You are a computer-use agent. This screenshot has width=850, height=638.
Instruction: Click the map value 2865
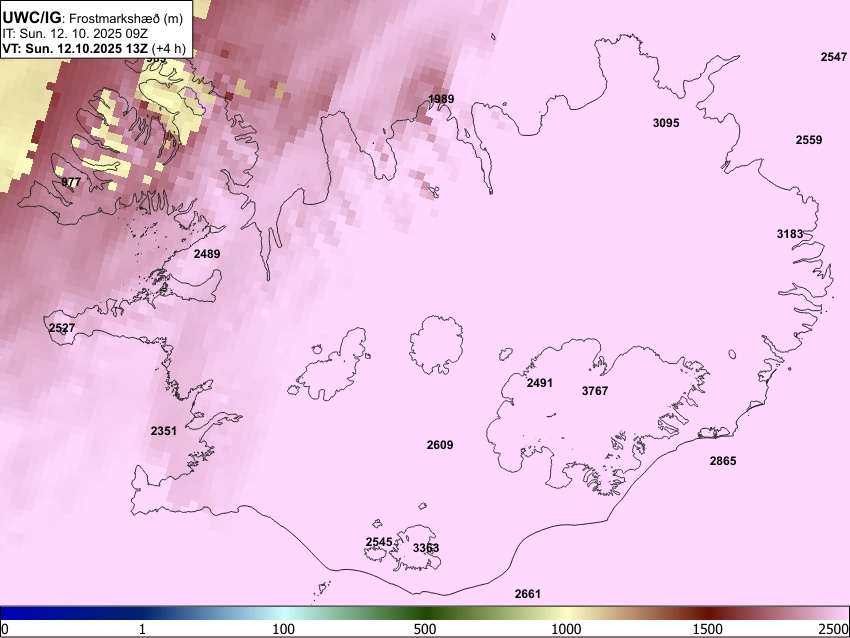coord(723,461)
